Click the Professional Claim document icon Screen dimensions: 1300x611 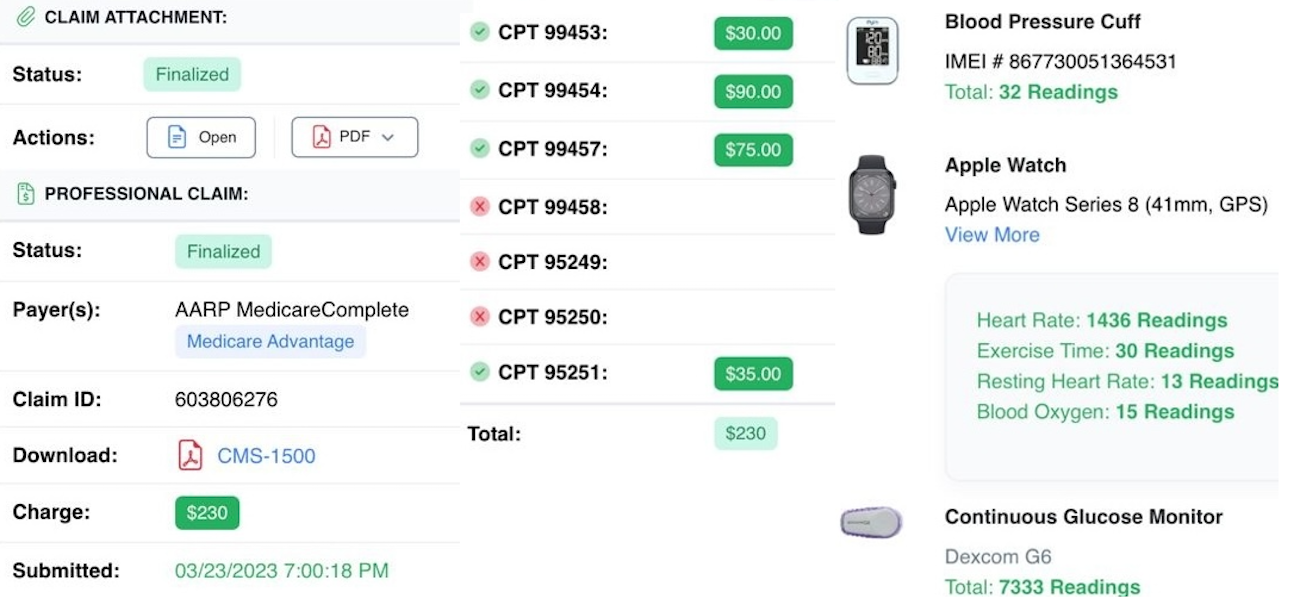coord(26,193)
